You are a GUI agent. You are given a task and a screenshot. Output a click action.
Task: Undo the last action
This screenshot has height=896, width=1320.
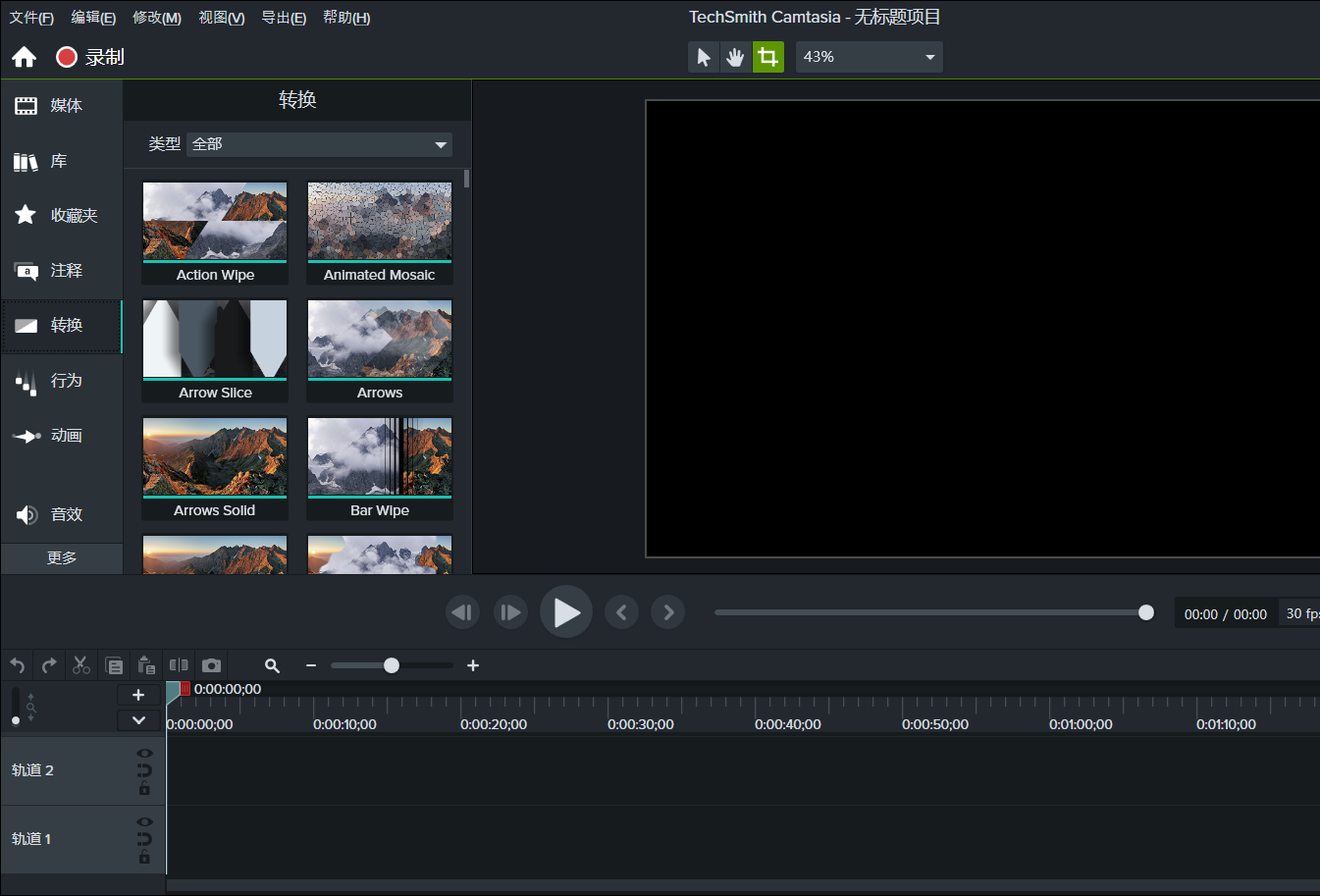coord(18,665)
